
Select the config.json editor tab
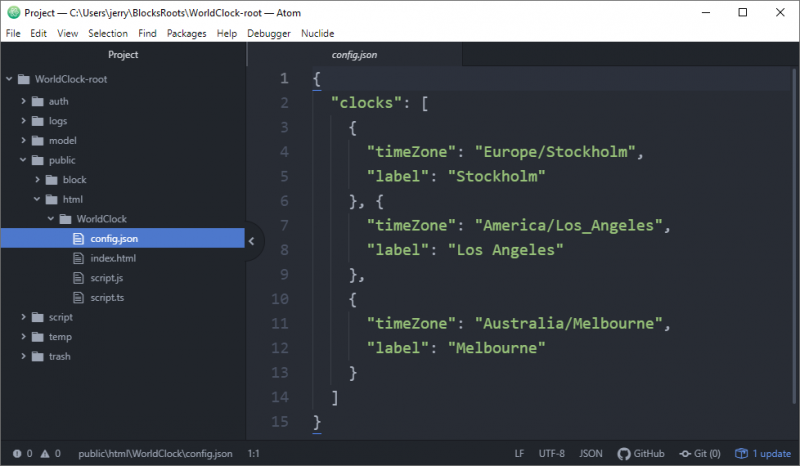355,55
